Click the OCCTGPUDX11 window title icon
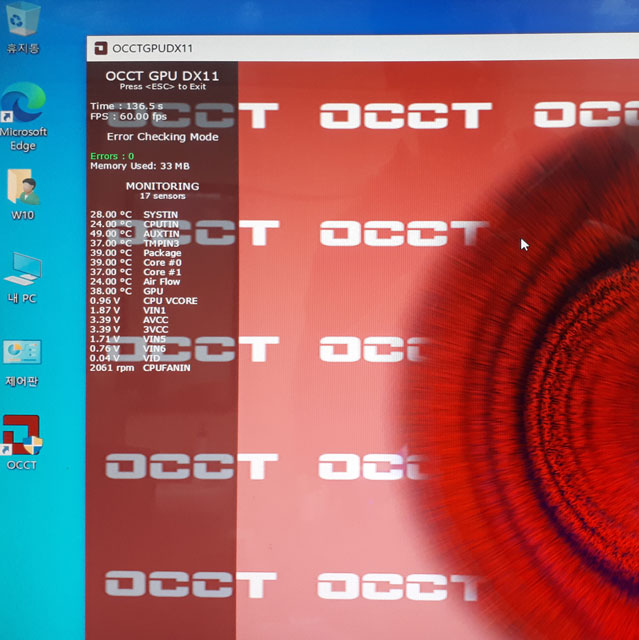The image size is (639, 640). pos(100,48)
